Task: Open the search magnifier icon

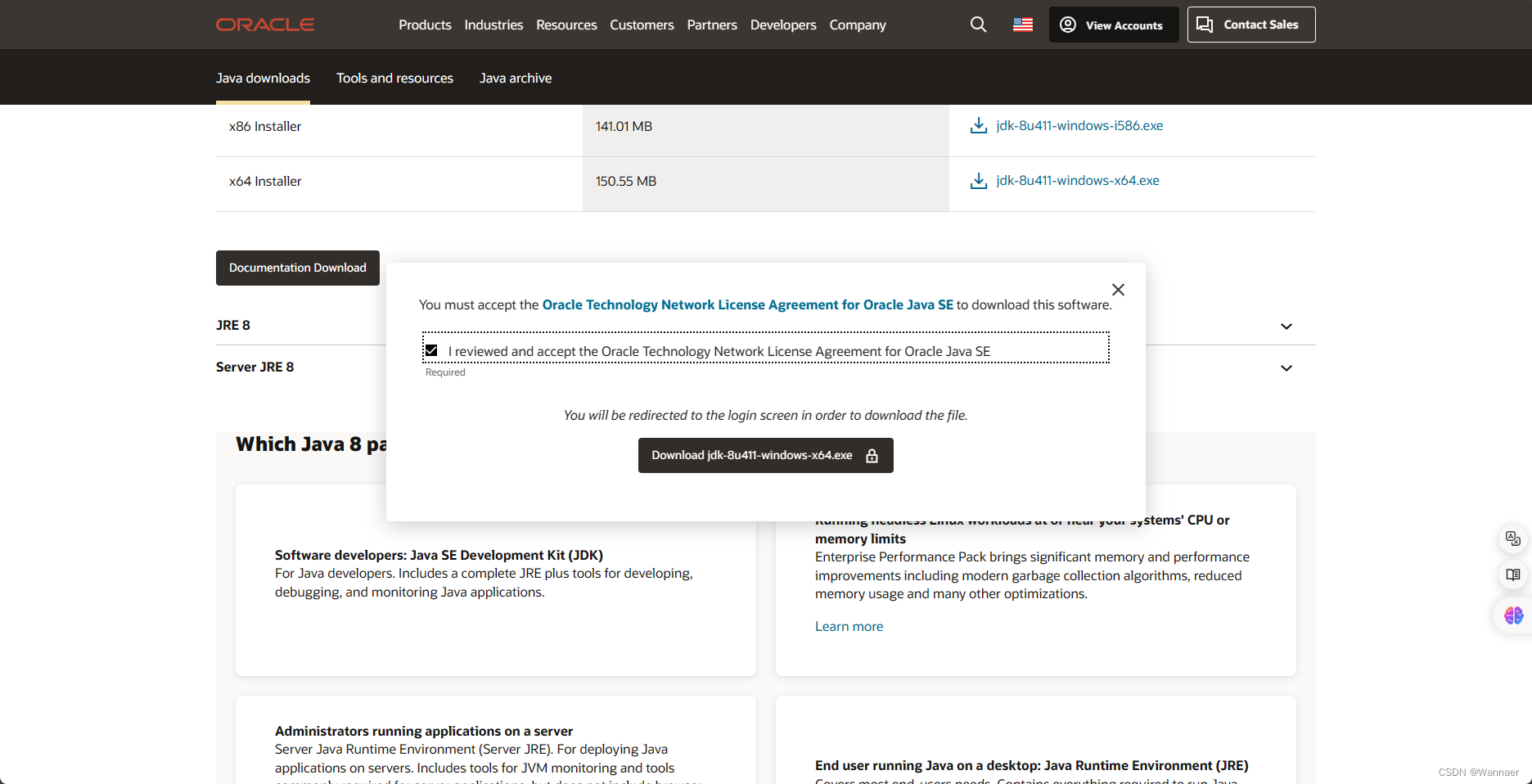Action: (x=978, y=25)
